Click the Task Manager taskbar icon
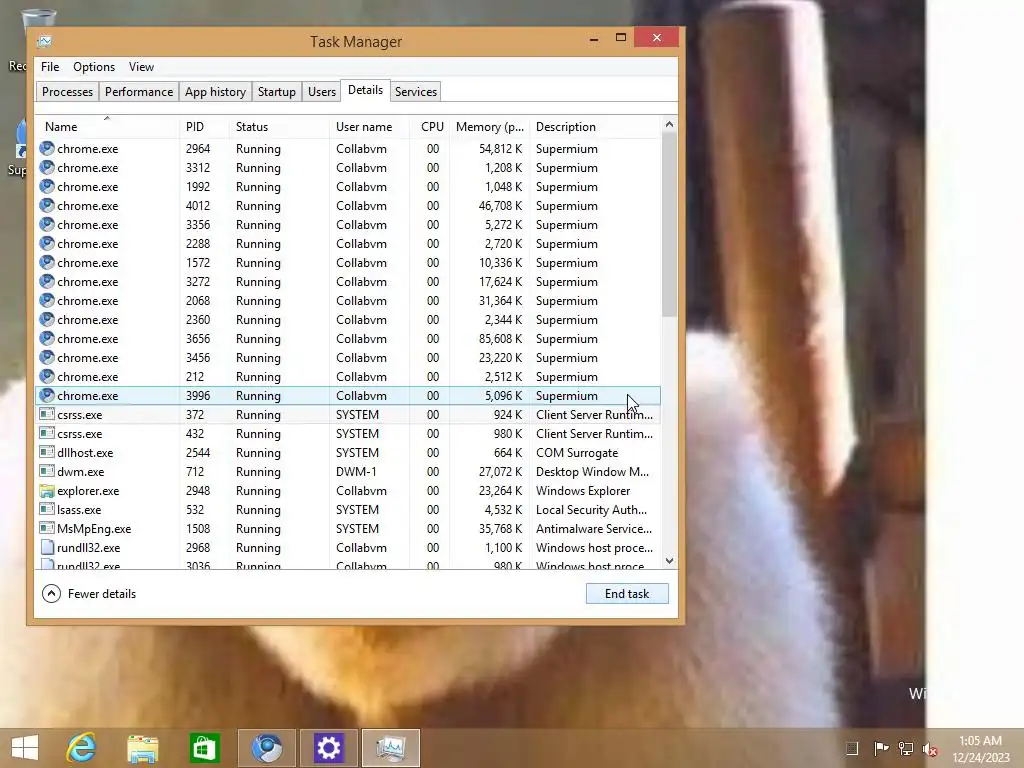 (391, 748)
